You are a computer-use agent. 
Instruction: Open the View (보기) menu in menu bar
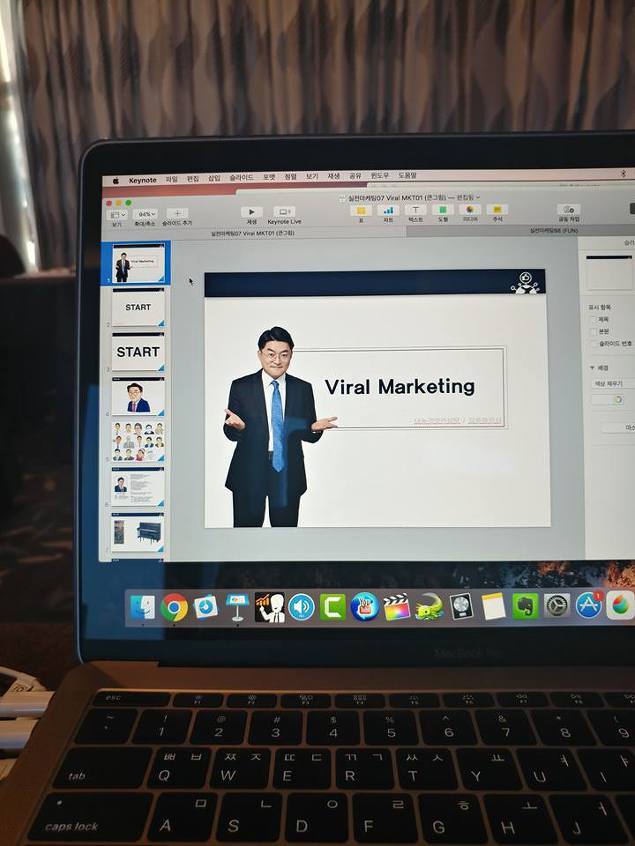[x=312, y=176]
